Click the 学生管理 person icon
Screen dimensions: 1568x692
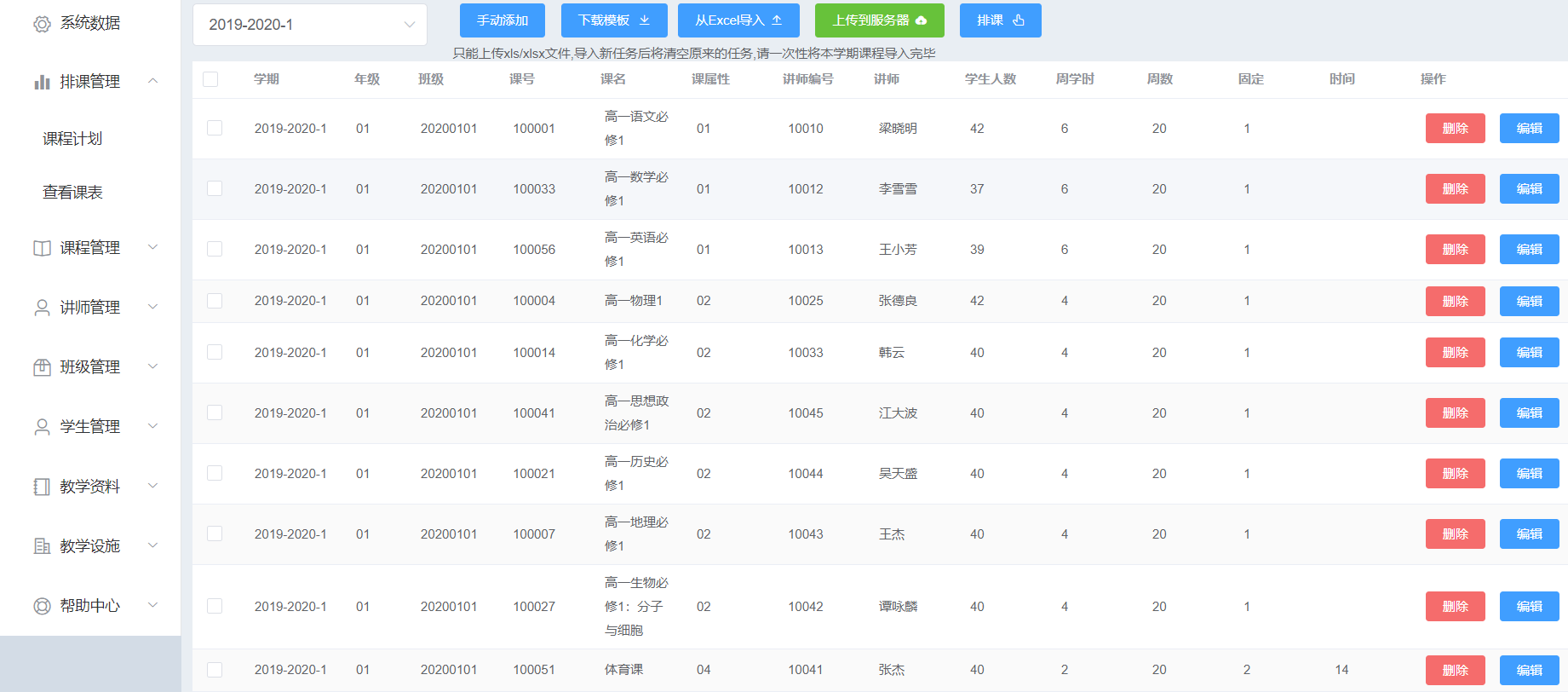pos(42,427)
